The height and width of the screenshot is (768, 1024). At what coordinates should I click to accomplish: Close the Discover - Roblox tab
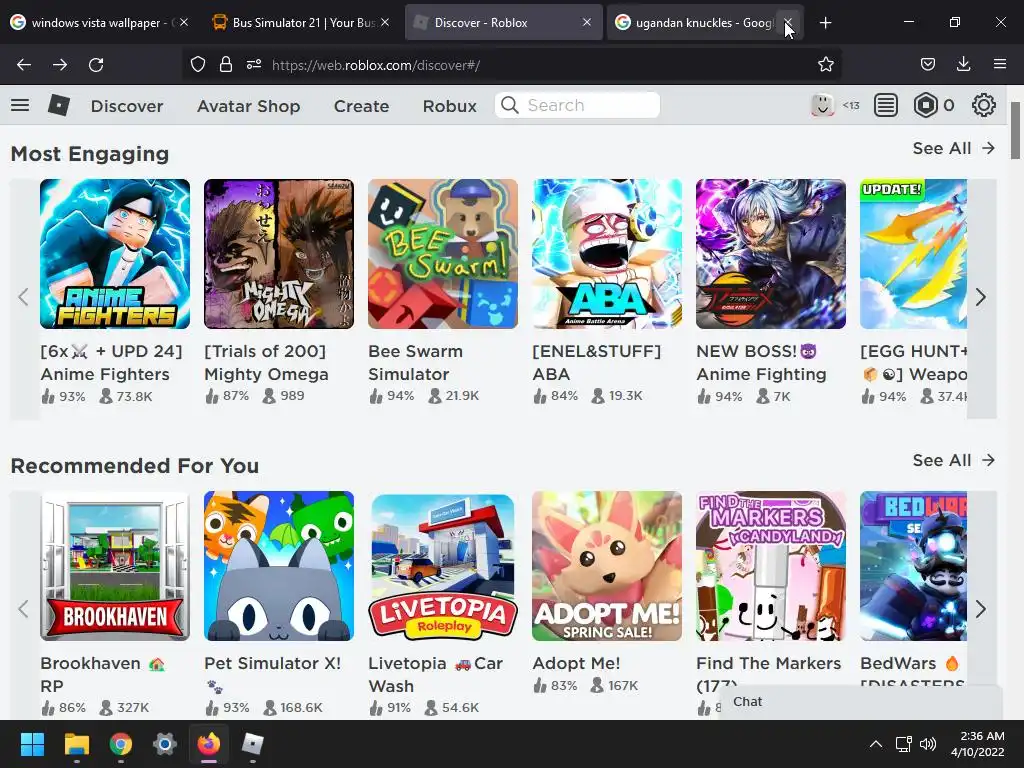click(x=587, y=23)
